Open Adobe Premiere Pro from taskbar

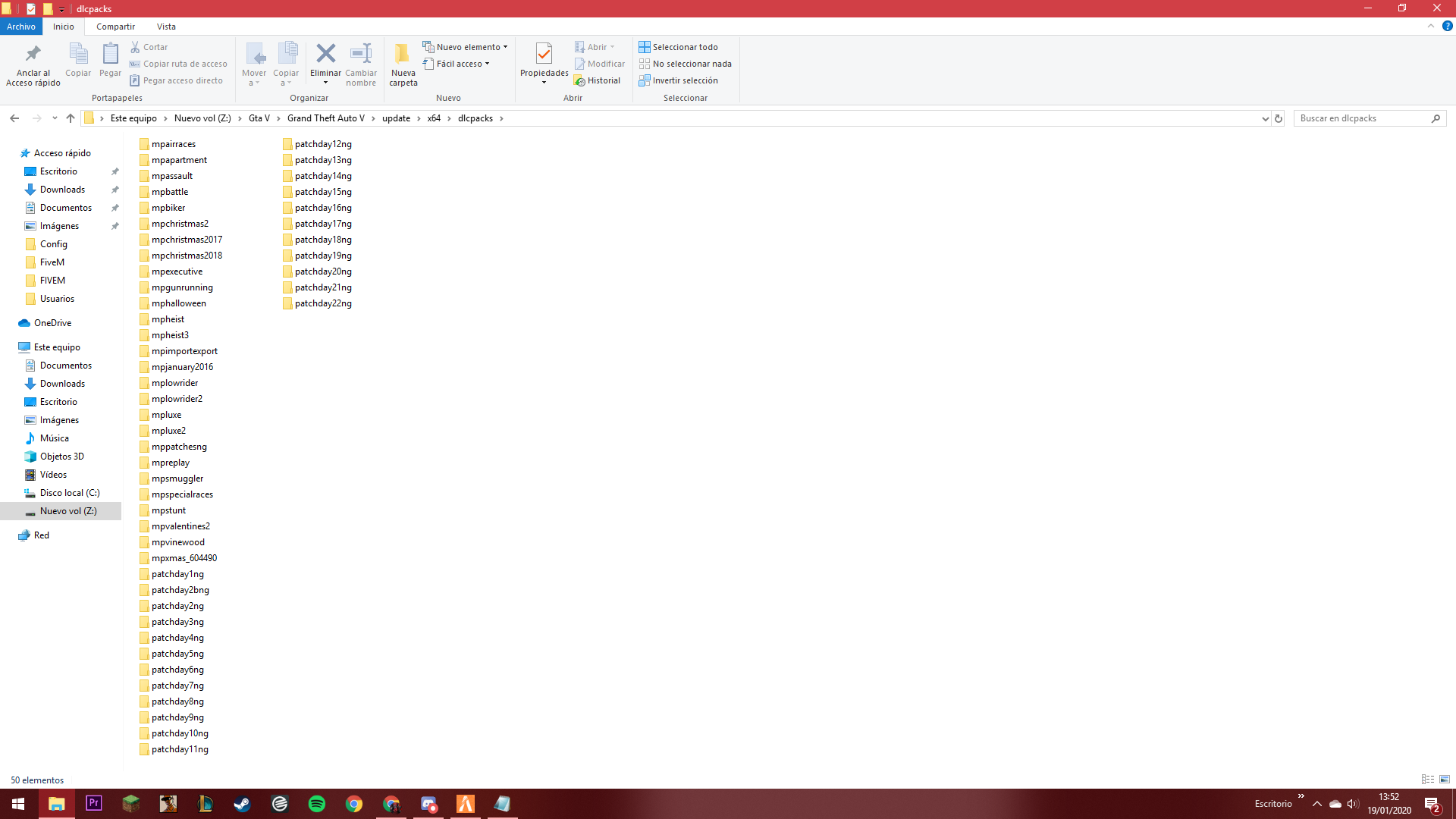[94, 804]
